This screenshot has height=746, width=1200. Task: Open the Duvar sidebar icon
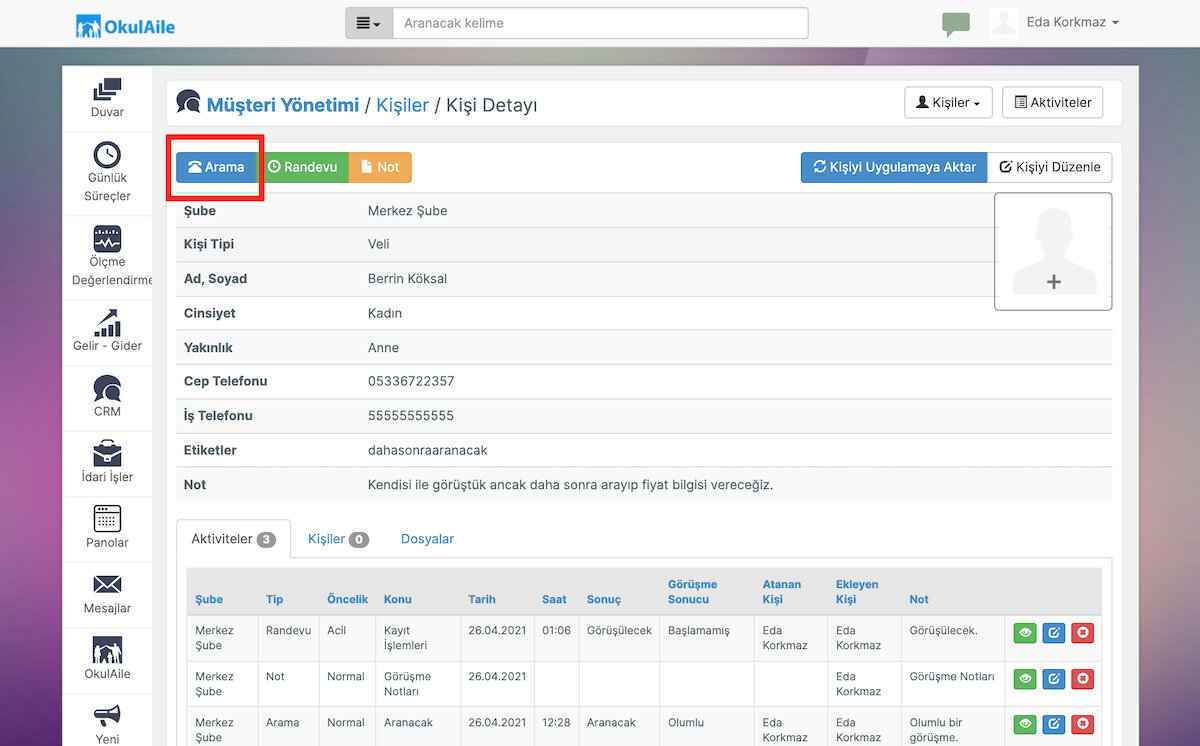coord(107,89)
